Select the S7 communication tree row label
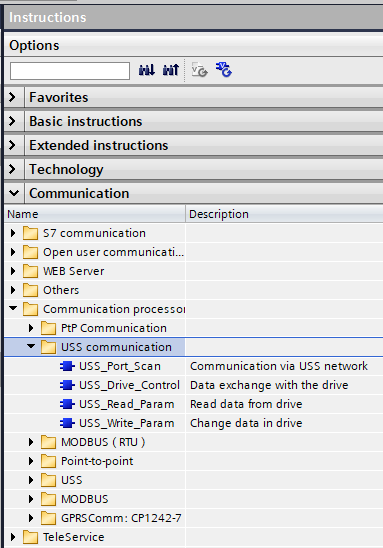 tap(94, 233)
